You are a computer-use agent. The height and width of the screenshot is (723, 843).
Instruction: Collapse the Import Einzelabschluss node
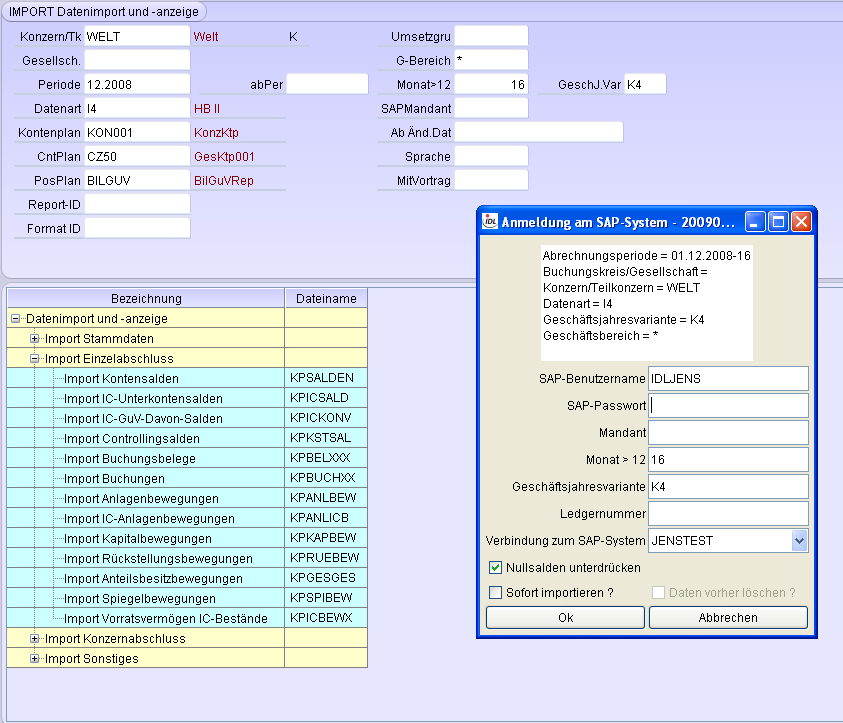click(x=34, y=359)
